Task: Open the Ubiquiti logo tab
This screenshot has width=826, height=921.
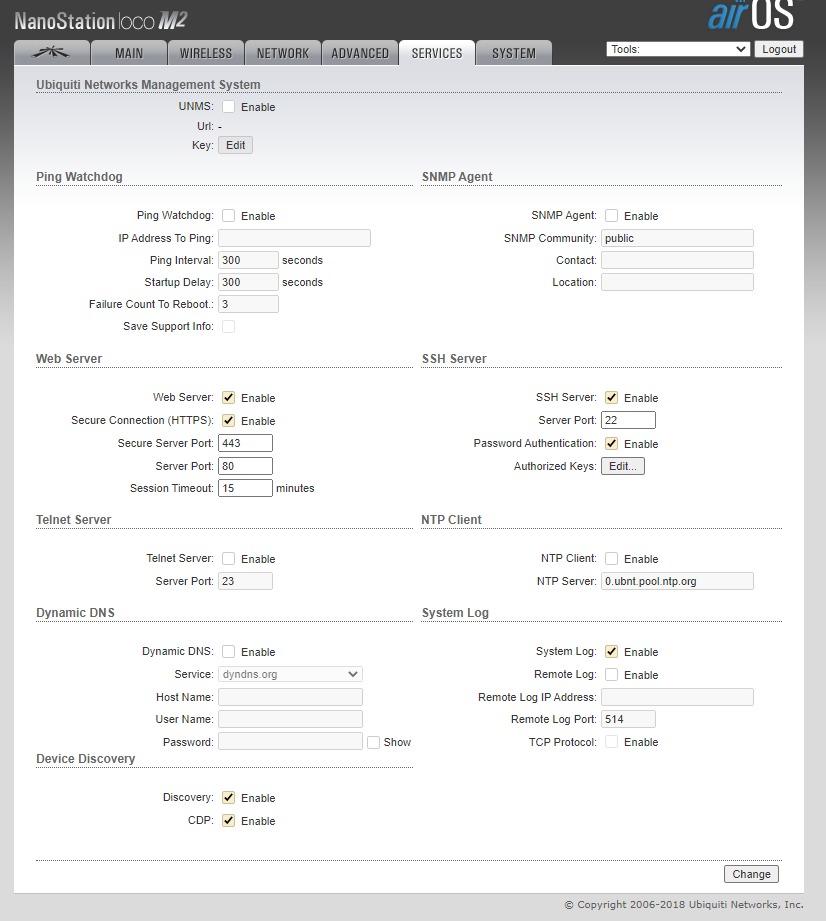Action: click(x=52, y=53)
